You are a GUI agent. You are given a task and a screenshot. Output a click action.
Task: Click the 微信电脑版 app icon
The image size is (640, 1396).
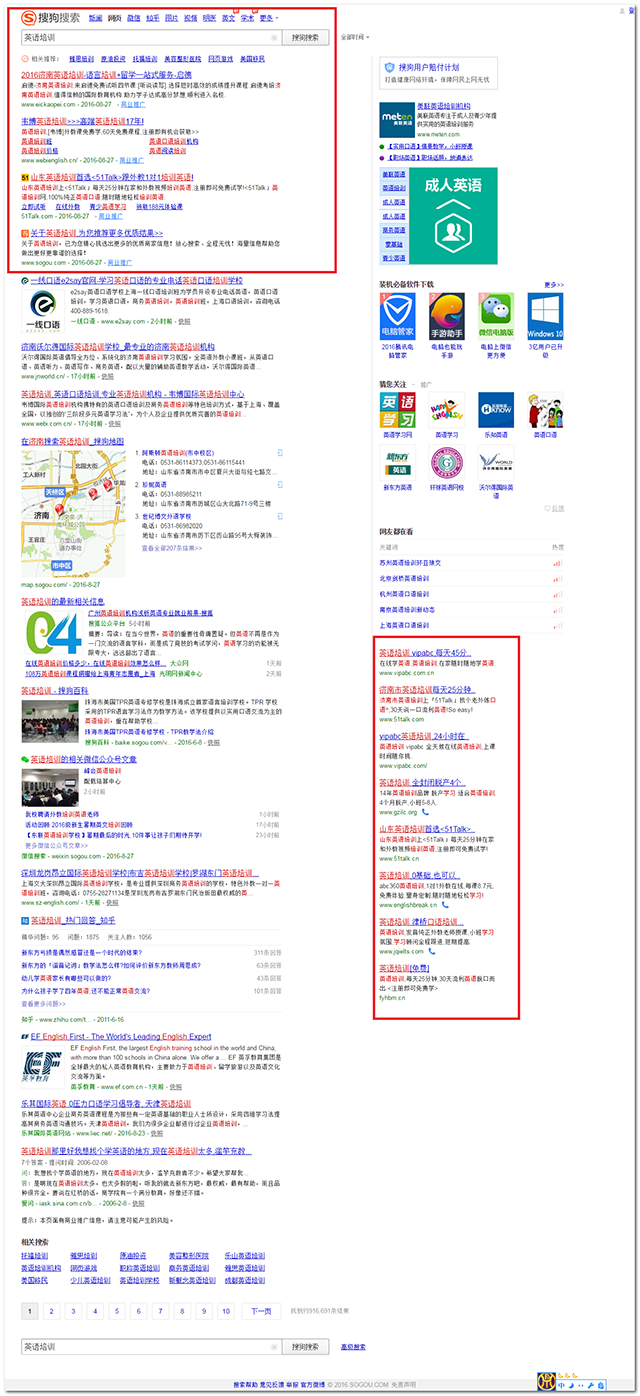[496, 314]
